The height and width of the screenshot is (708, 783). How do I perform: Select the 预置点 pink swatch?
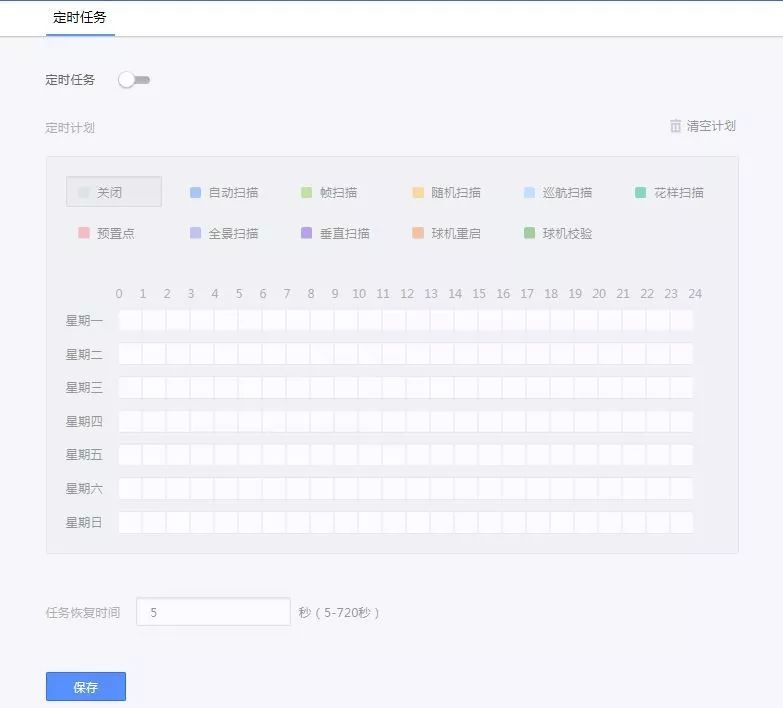[84, 233]
